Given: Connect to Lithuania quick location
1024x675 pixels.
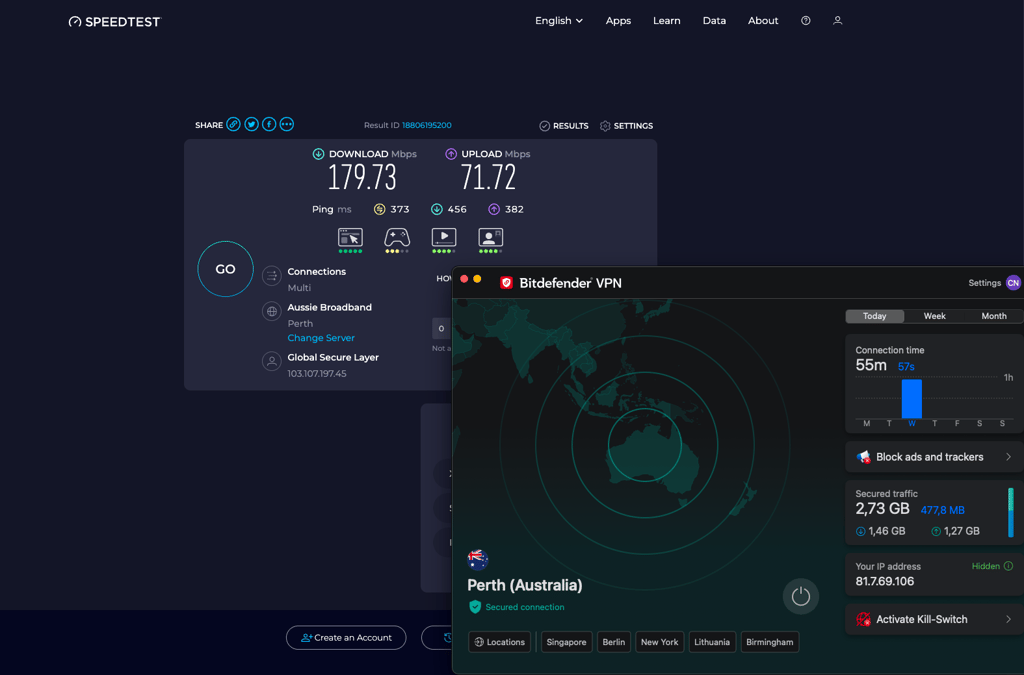Looking at the screenshot, I should click(x=712, y=642).
